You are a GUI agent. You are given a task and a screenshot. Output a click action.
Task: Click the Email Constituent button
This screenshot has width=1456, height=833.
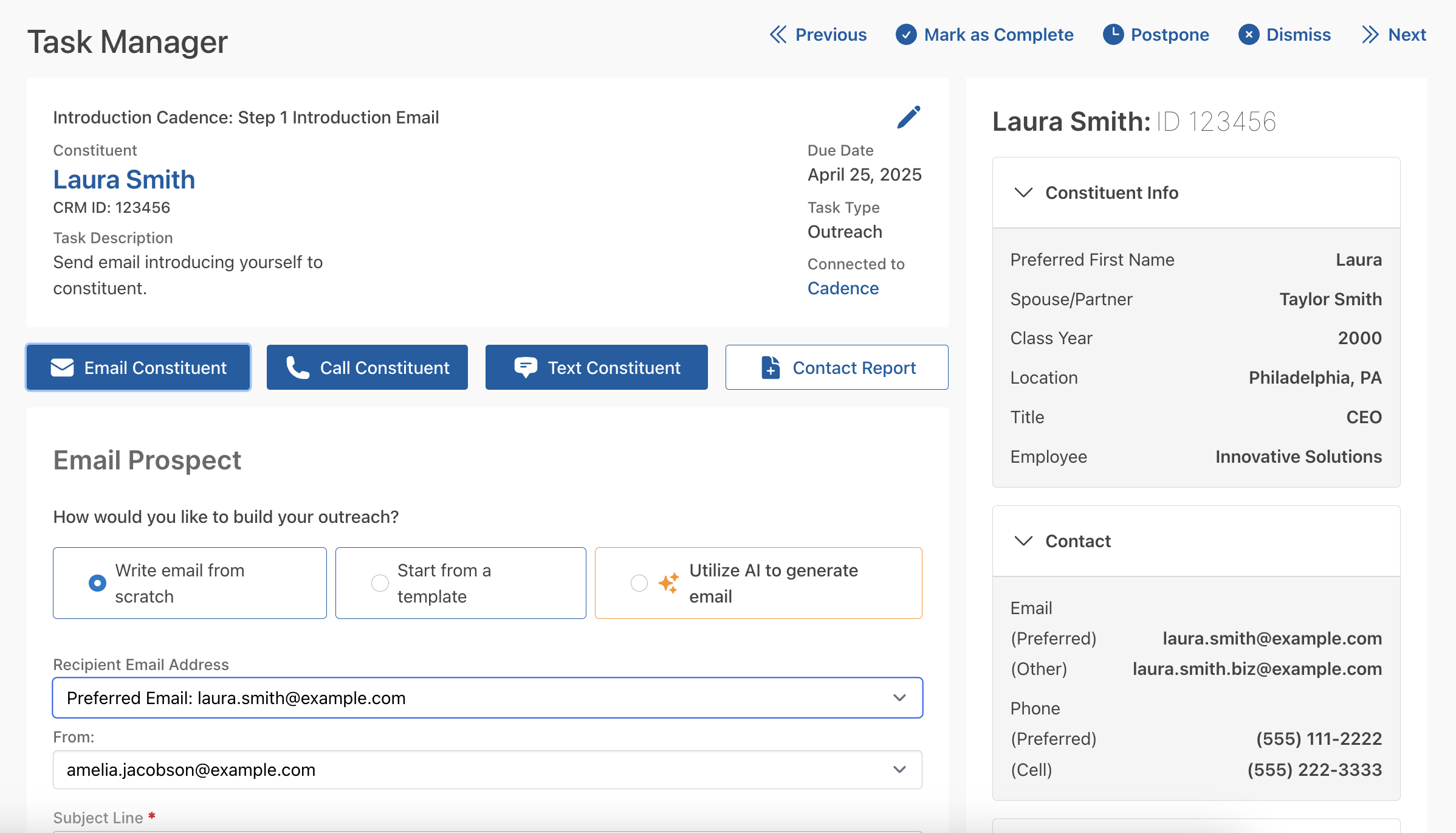[x=138, y=367]
